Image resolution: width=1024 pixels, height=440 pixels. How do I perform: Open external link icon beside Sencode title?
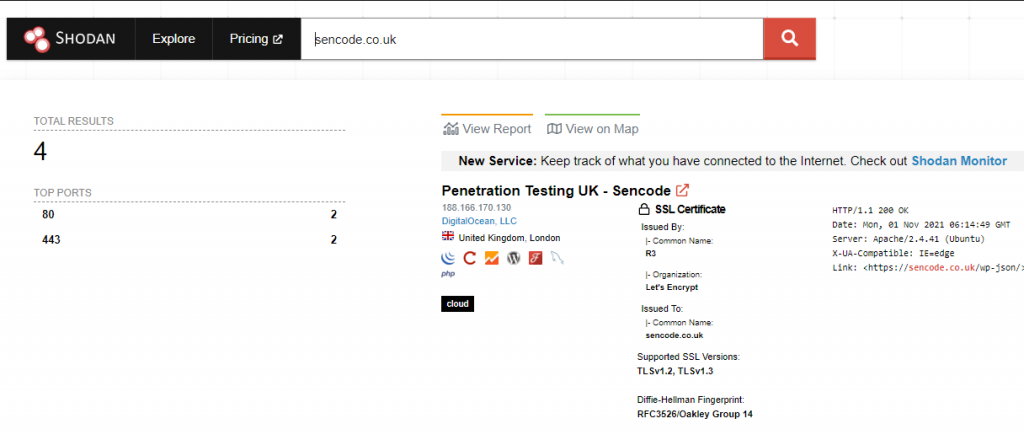682,190
